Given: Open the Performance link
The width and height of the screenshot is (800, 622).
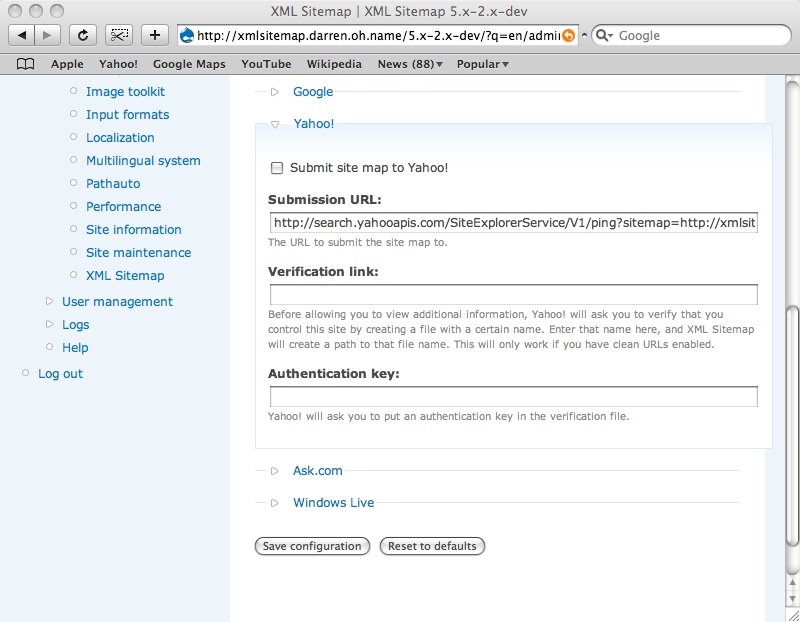Looking at the screenshot, I should [x=123, y=206].
